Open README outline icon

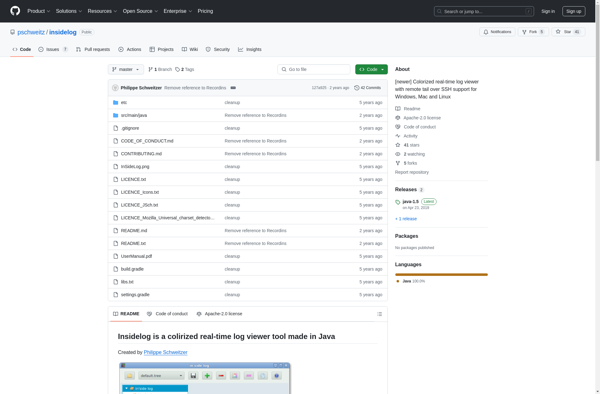379,314
